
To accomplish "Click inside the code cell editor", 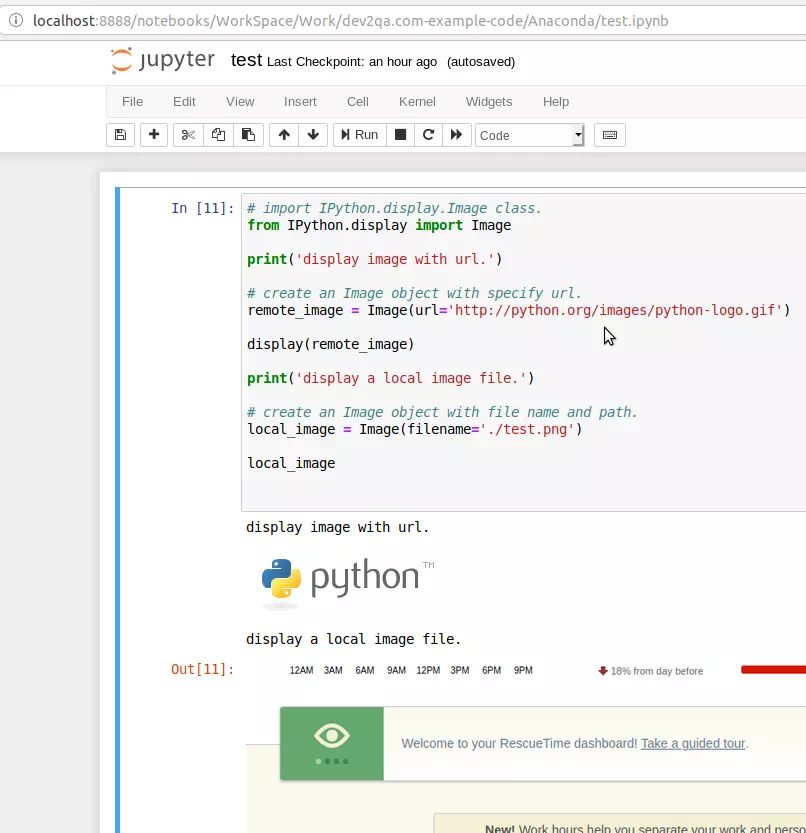I will pyautogui.click(x=523, y=352).
